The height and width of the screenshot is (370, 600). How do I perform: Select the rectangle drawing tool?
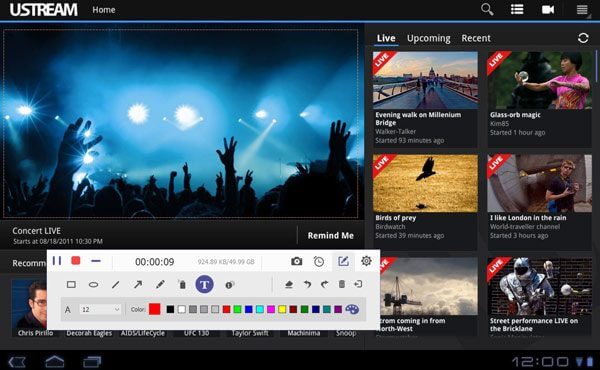pyautogui.click(x=71, y=284)
